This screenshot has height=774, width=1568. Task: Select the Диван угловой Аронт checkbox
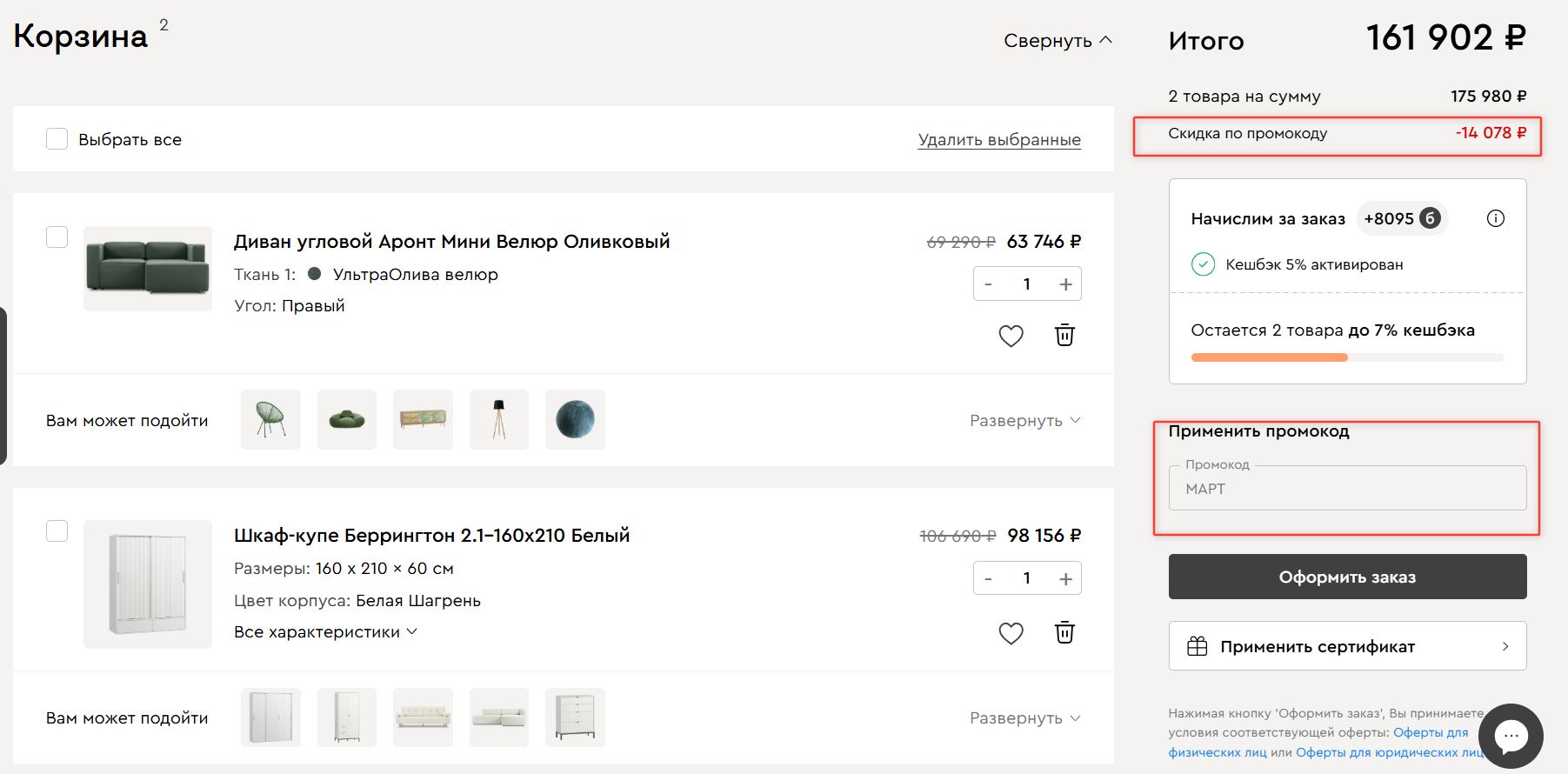coord(57,237)
